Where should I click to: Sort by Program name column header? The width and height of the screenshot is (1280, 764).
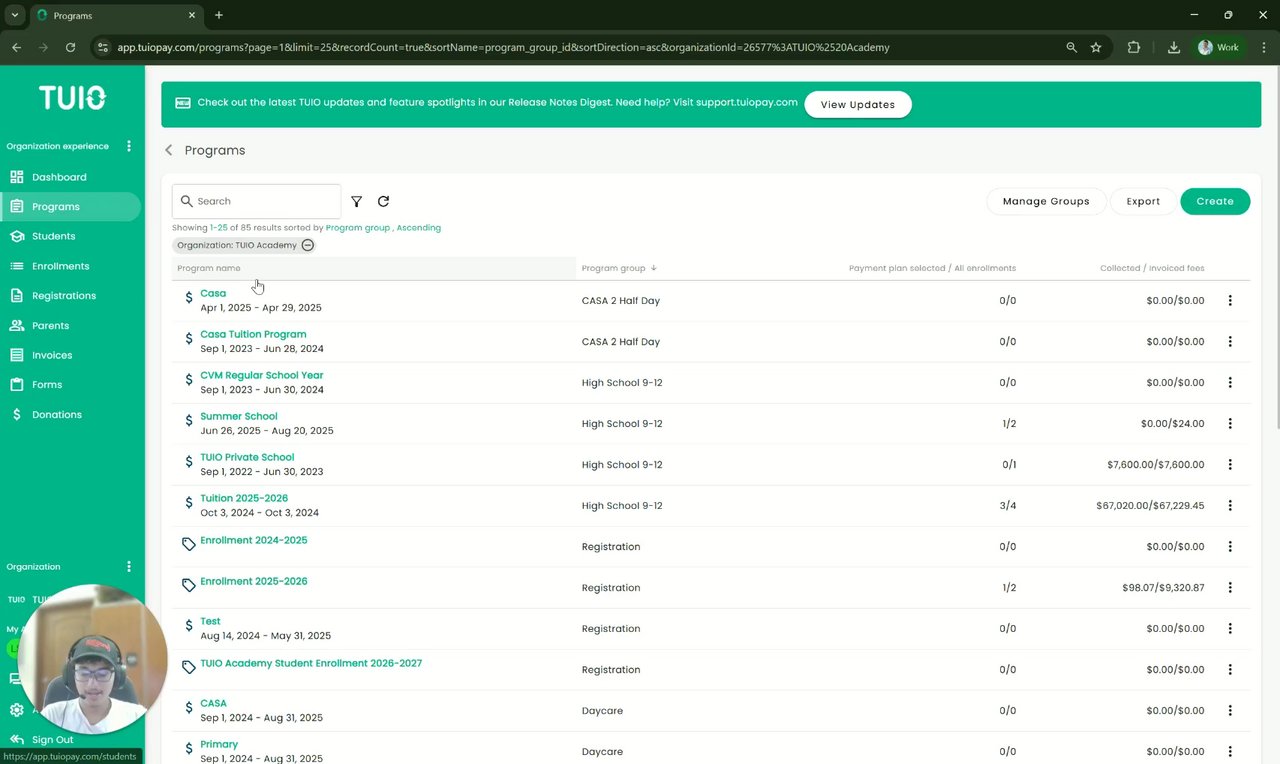click(x=209, y=268)
